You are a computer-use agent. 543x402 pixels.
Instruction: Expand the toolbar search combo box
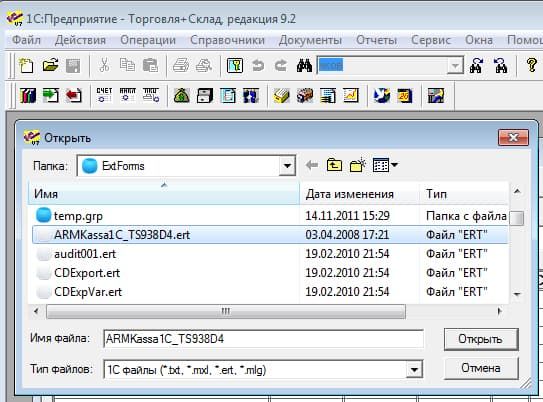pos(455,65)
